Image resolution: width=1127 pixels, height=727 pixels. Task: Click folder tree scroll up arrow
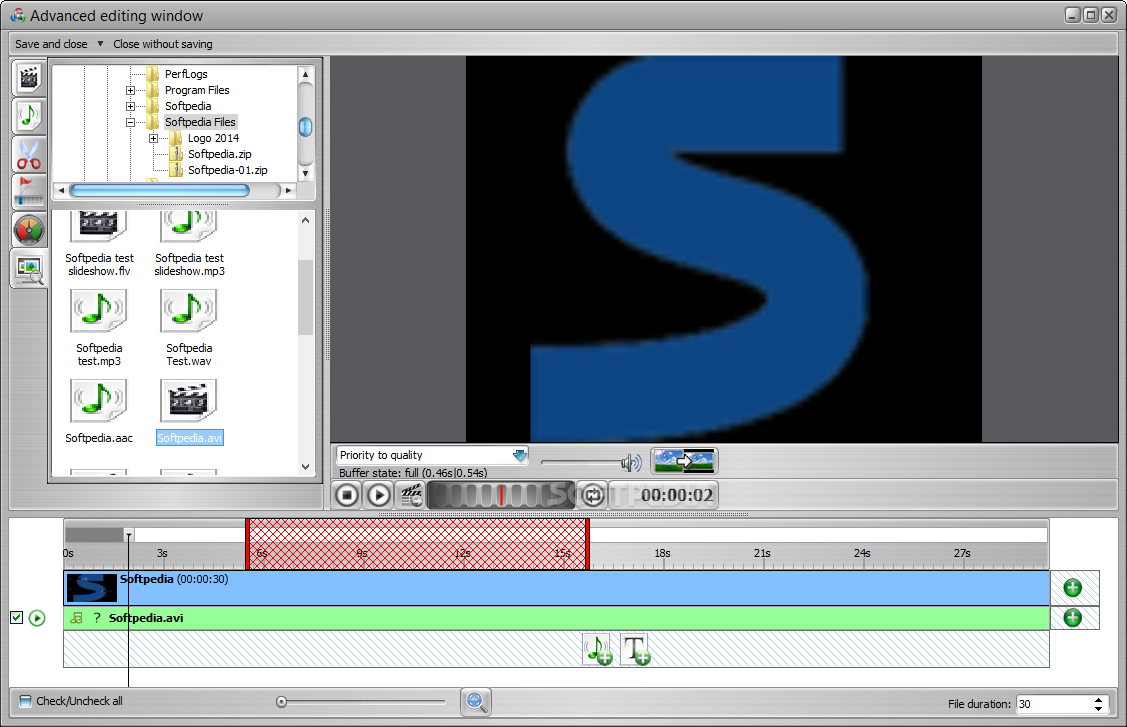coord(305,74)
